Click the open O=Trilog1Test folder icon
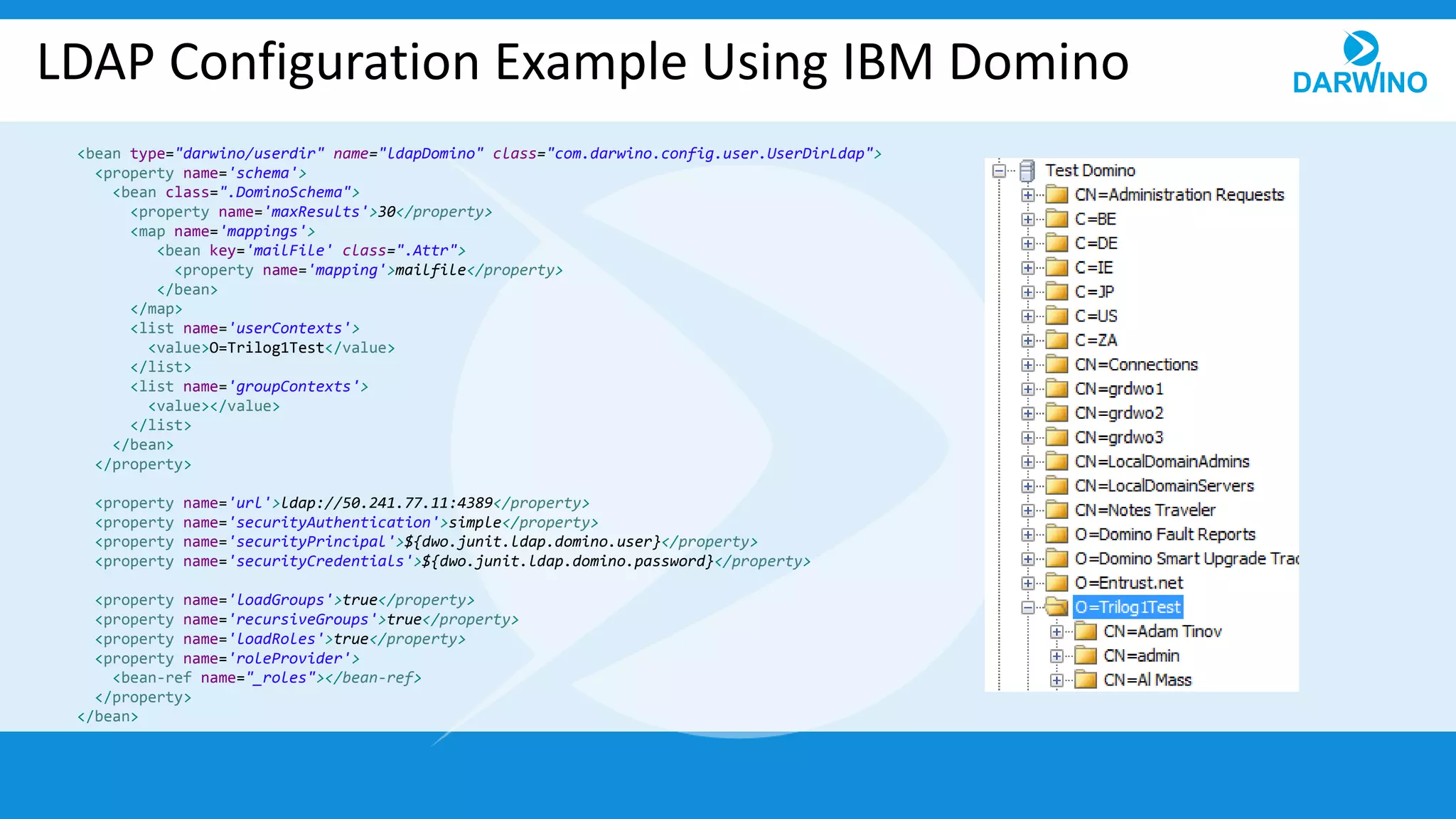The width and height of the screenshot is (1456, 819). pyautogui.click(x=1056, y=607)
